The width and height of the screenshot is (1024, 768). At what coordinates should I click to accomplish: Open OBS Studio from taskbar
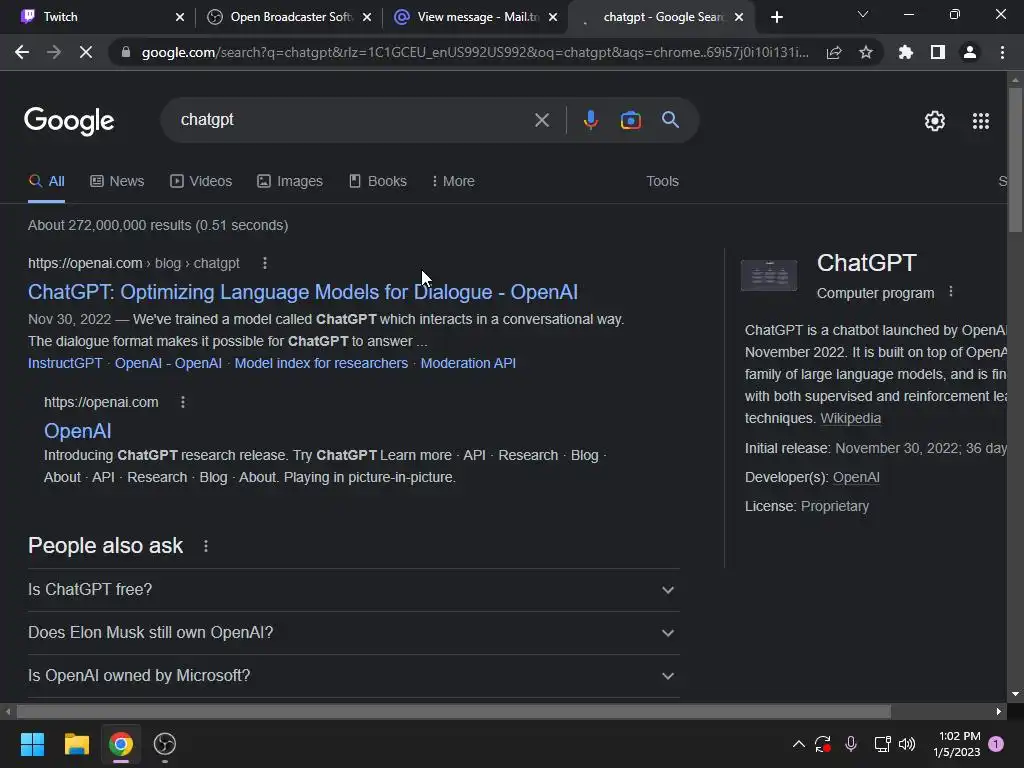tap(165, 744)
